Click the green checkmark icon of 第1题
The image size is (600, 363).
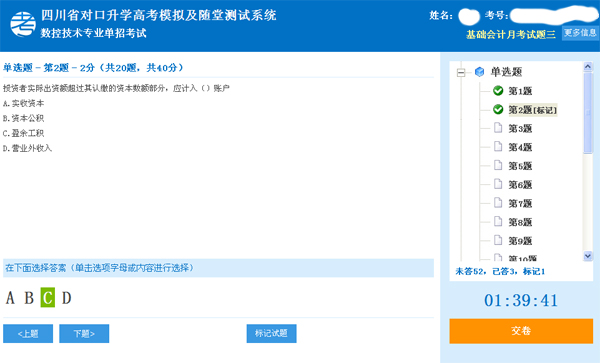click(498, 91)
